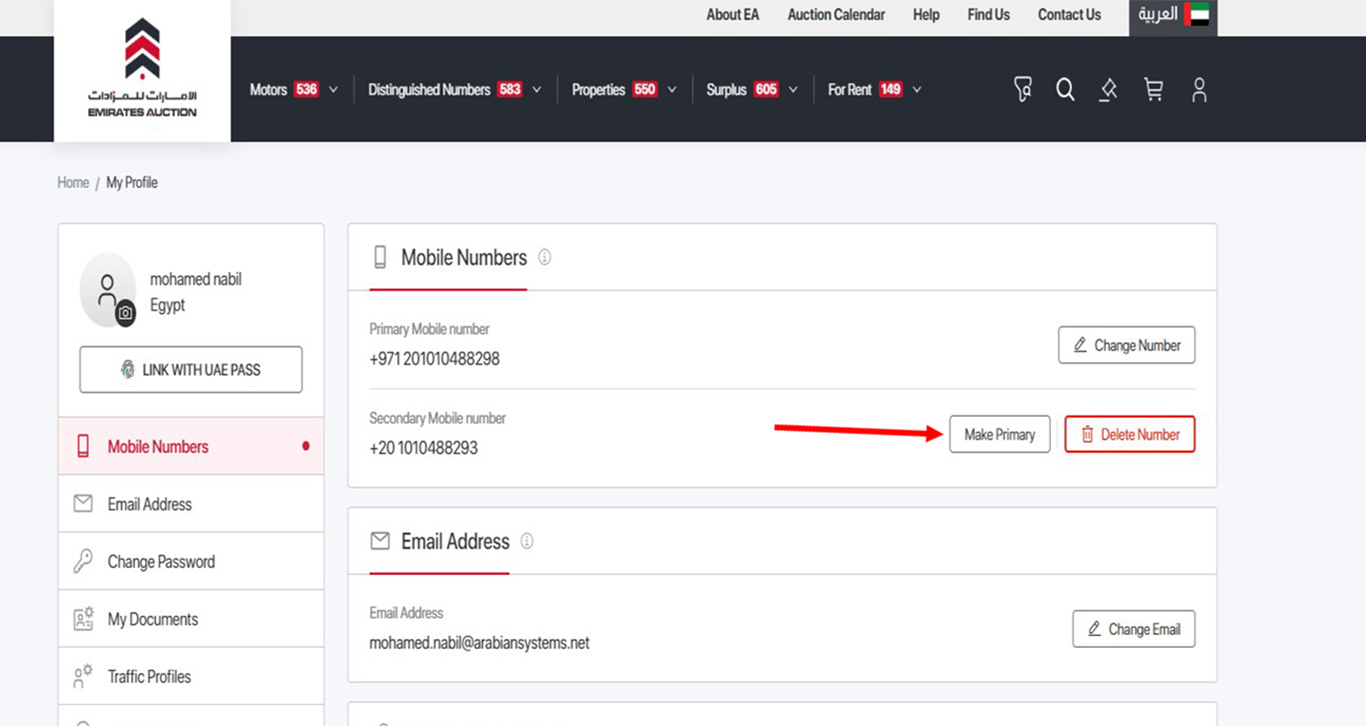Select Change Password in the sidebar
Screen dimensions: 1366x726
pos(161,562)
